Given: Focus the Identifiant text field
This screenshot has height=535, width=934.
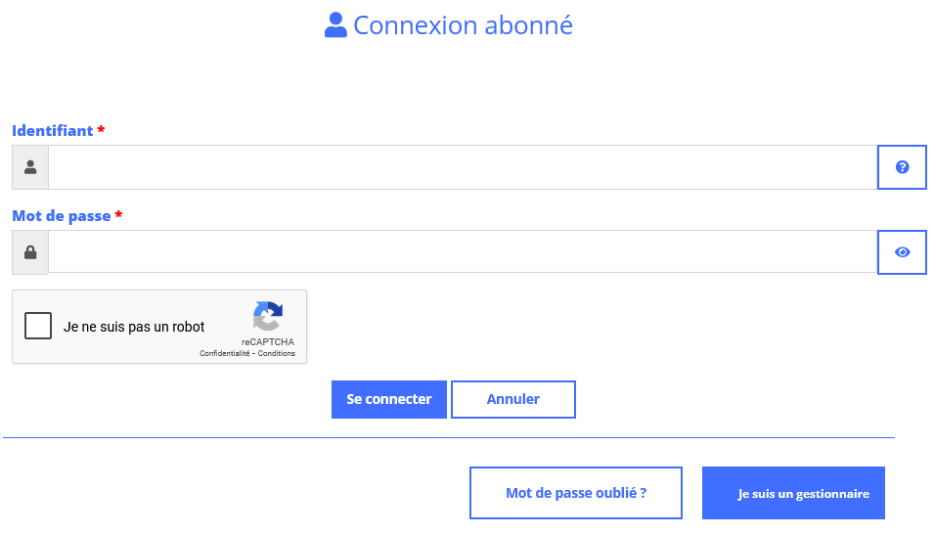Looking at the screenshot, I should (462, 167).
